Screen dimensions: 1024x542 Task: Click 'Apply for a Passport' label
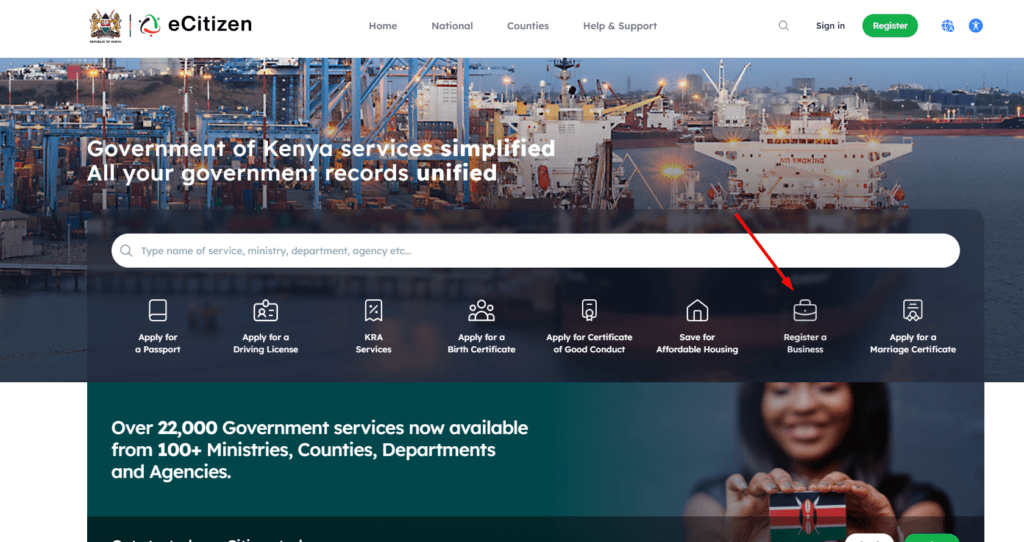coord(157,343)
